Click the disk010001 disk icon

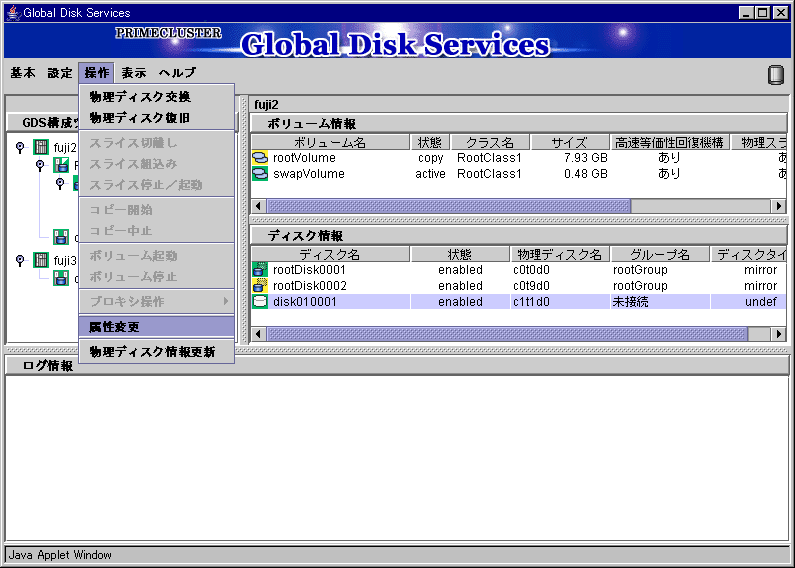[260, 302]
